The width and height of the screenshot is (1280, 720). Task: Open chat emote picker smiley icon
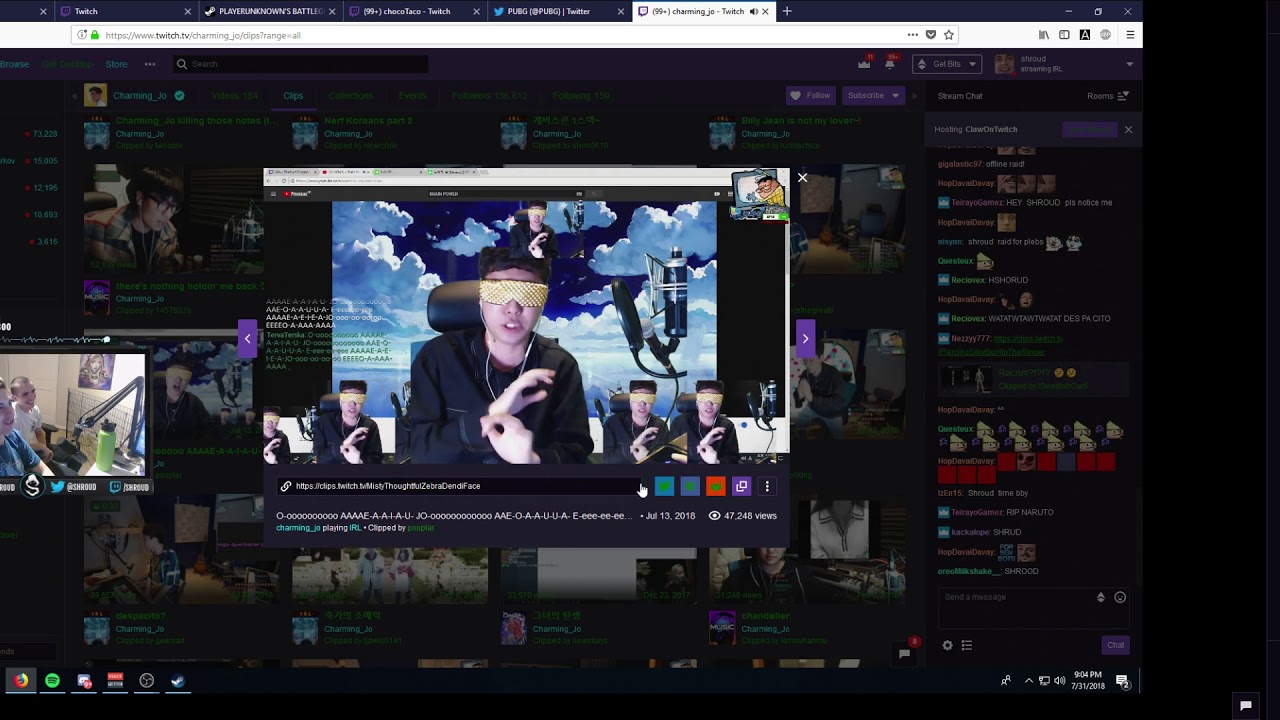(x=1120, y=597)
